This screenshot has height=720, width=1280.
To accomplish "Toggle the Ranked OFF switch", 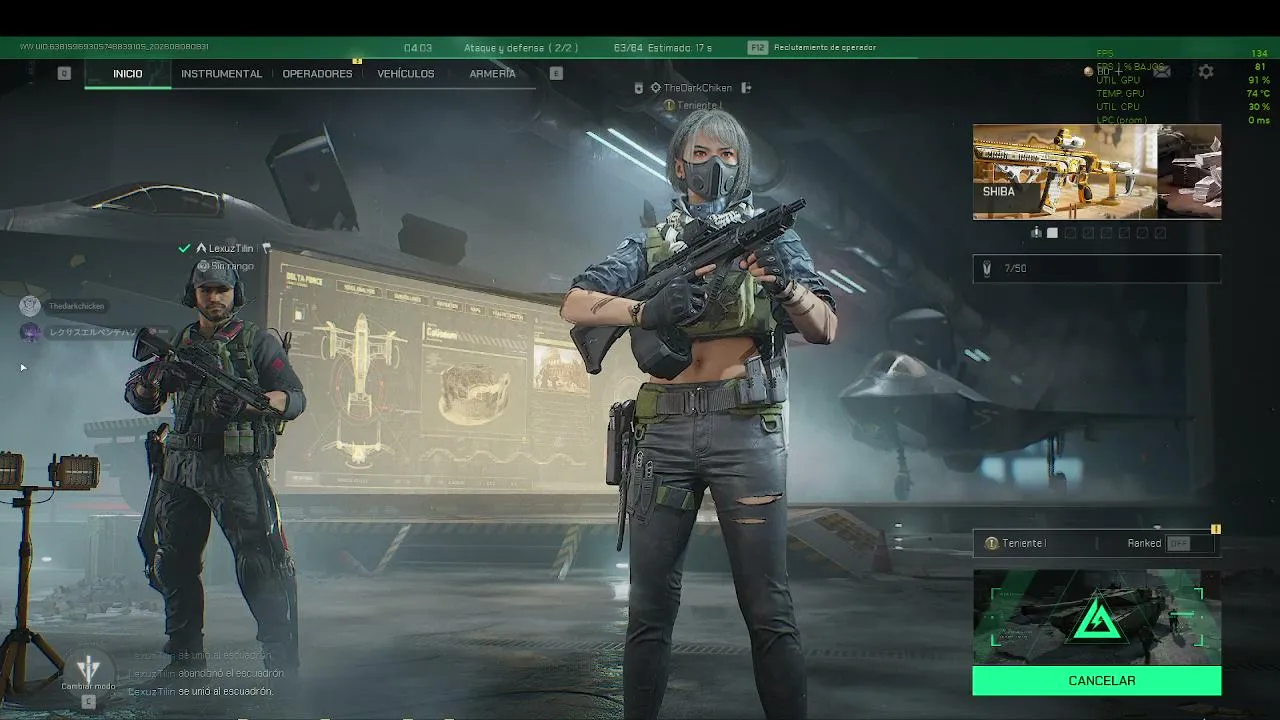I will pyautogui.click(x=1188, y=543).
